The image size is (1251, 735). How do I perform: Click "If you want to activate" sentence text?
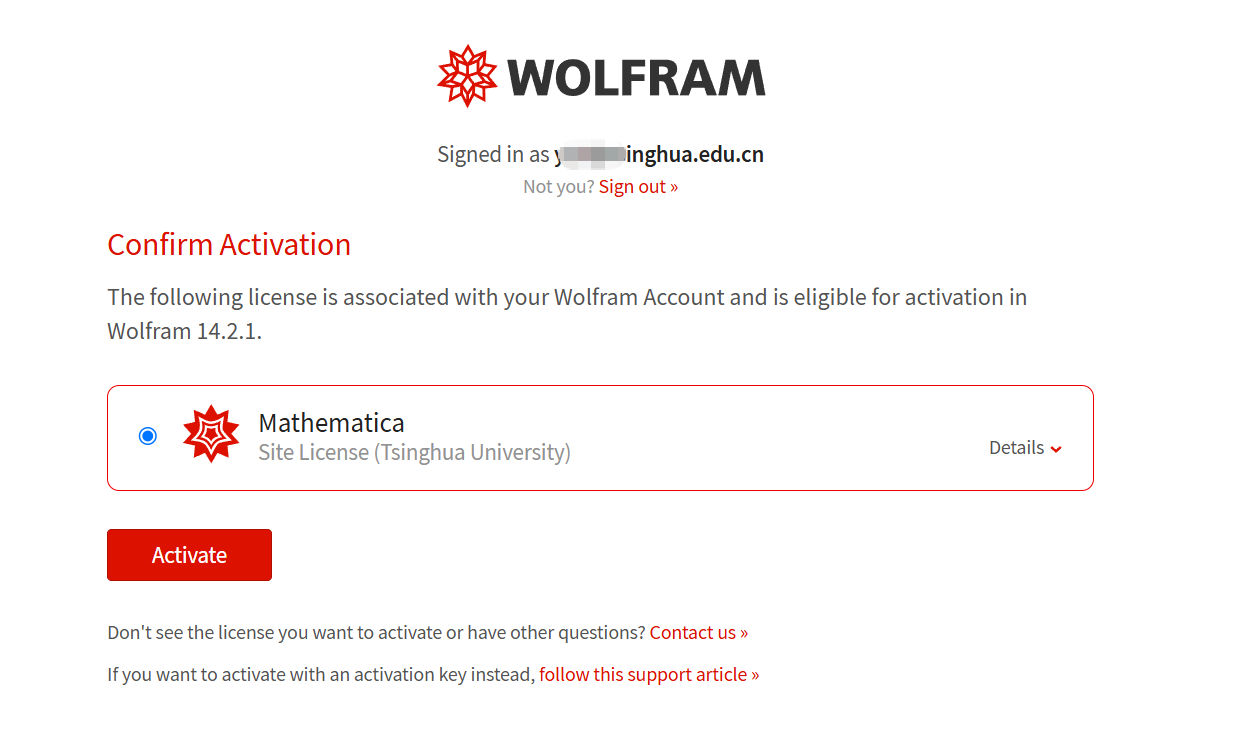click(321, 675)
